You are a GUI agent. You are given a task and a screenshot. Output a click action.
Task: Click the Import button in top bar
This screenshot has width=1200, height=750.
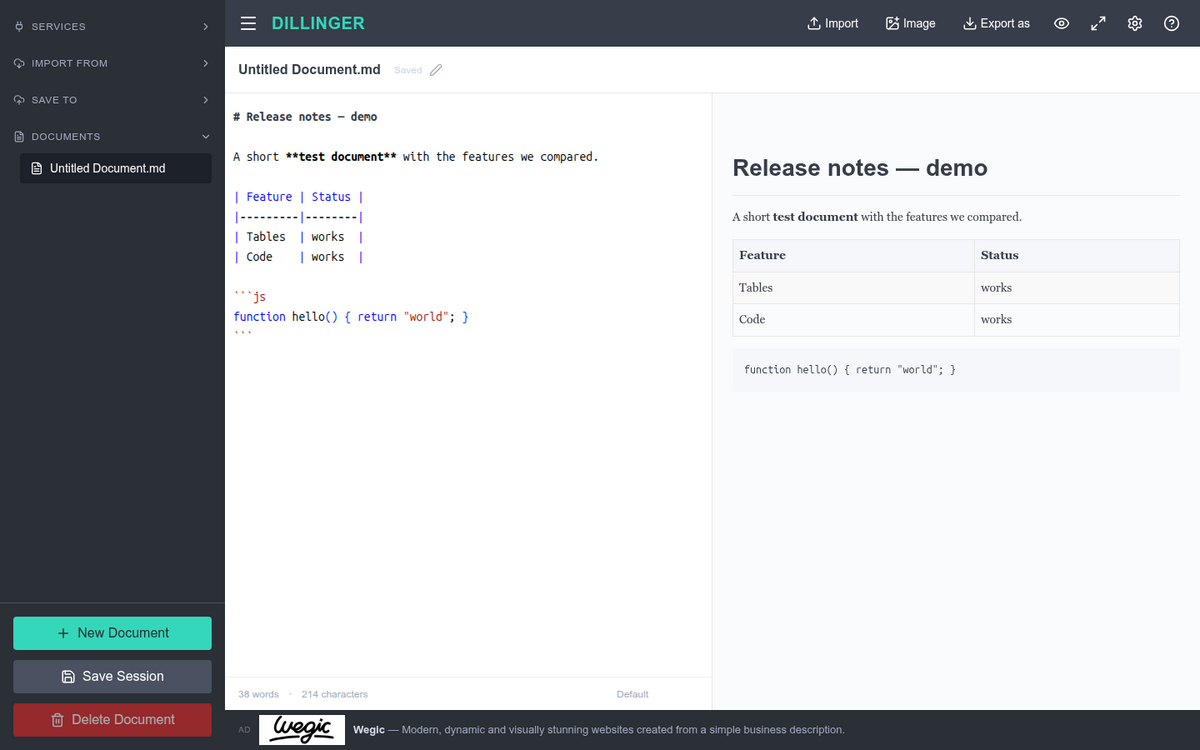(x=832, y=23)
